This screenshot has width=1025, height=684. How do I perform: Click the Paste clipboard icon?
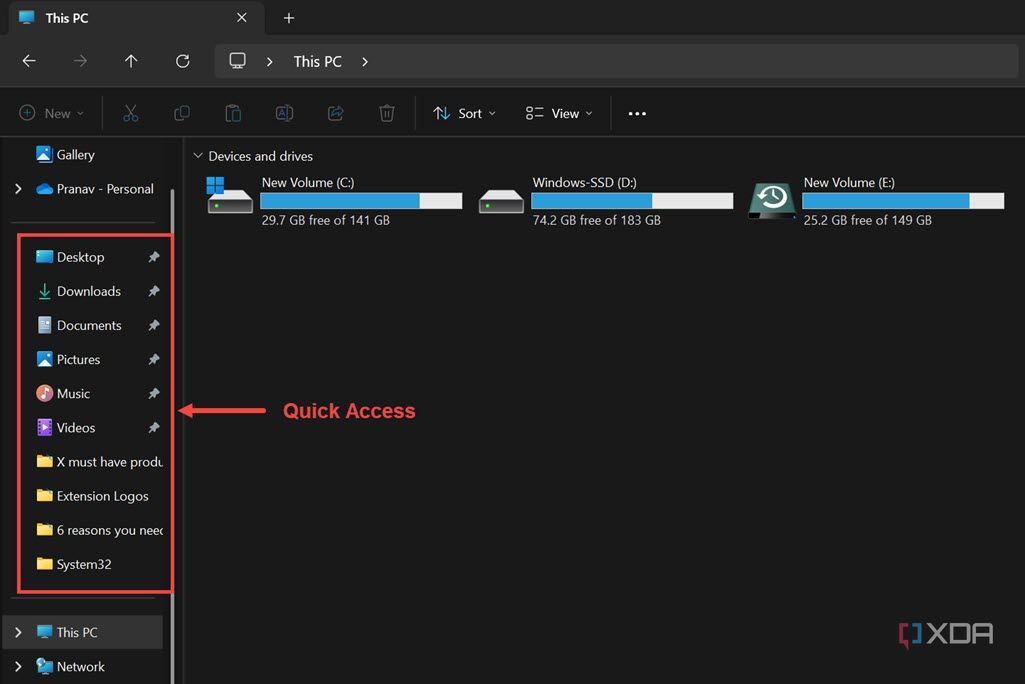click(x=233, y=113)
